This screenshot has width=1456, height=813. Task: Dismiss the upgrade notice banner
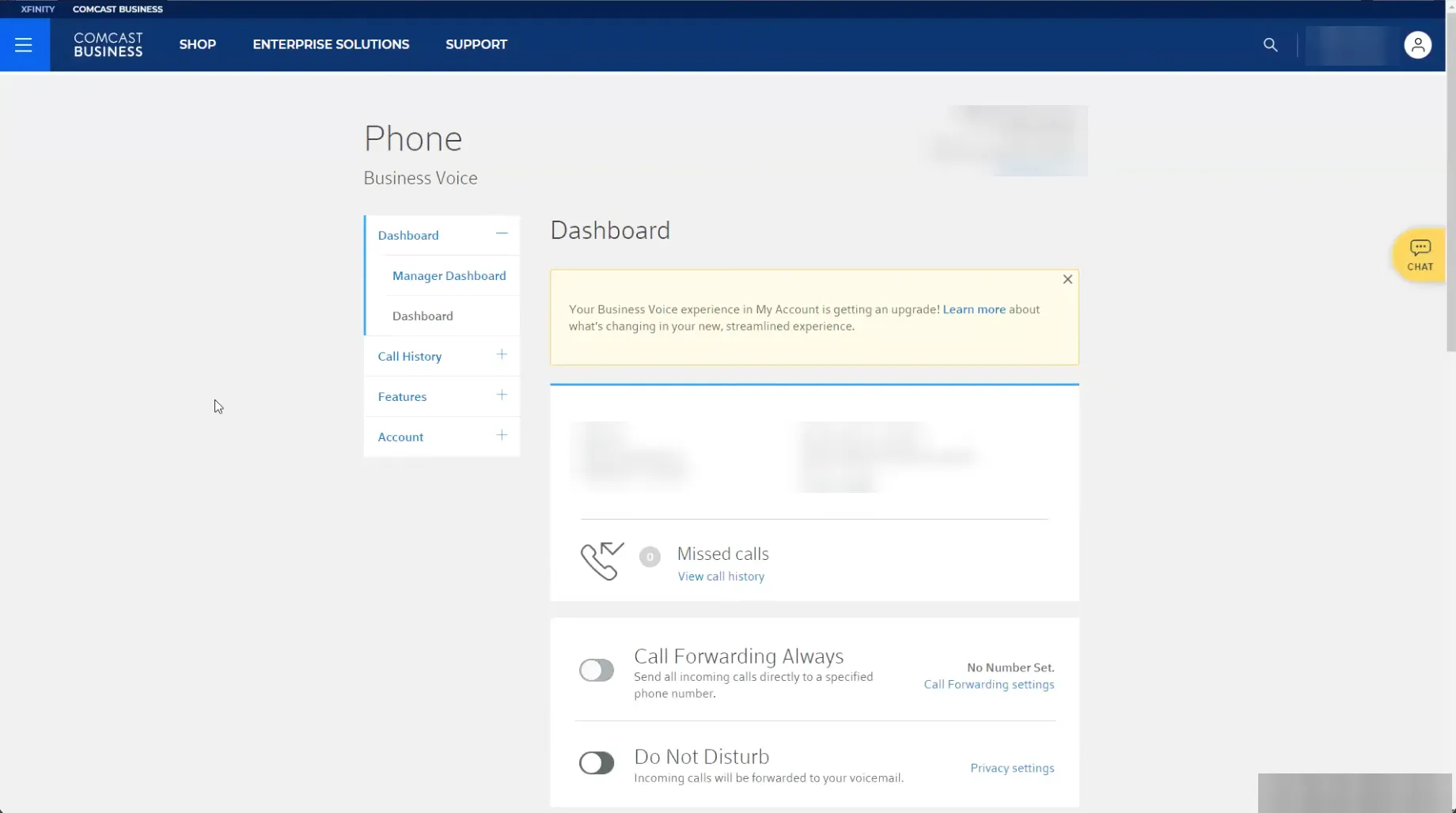[1067, 279]
